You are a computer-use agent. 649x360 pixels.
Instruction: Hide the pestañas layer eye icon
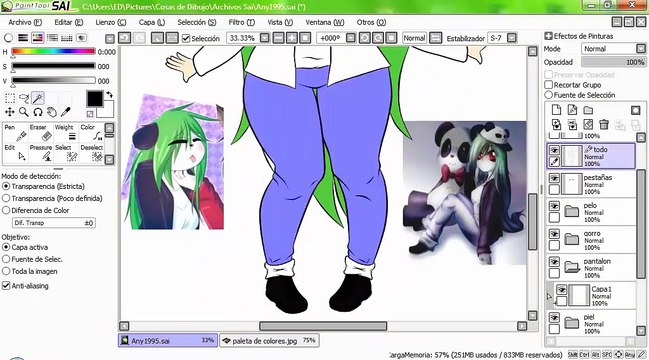(x=554, y=178)
